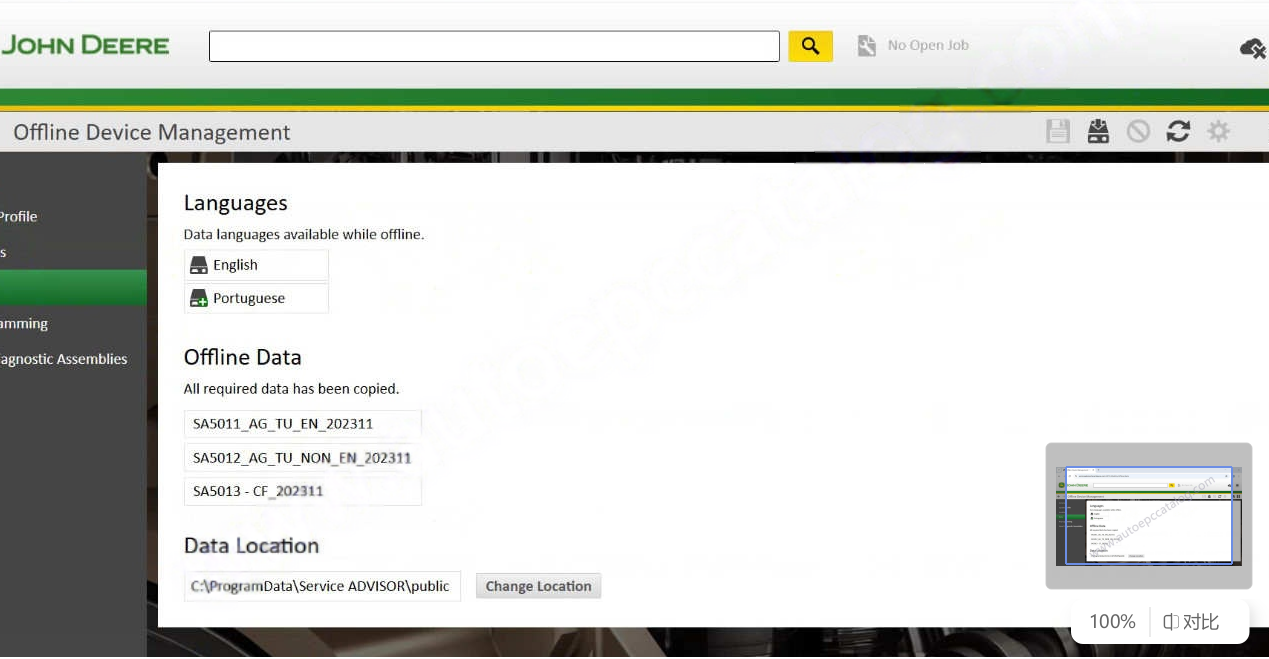1269x659 pixels.
Task: Click the 100% zoom level control
Action: tap(1110, 621)
